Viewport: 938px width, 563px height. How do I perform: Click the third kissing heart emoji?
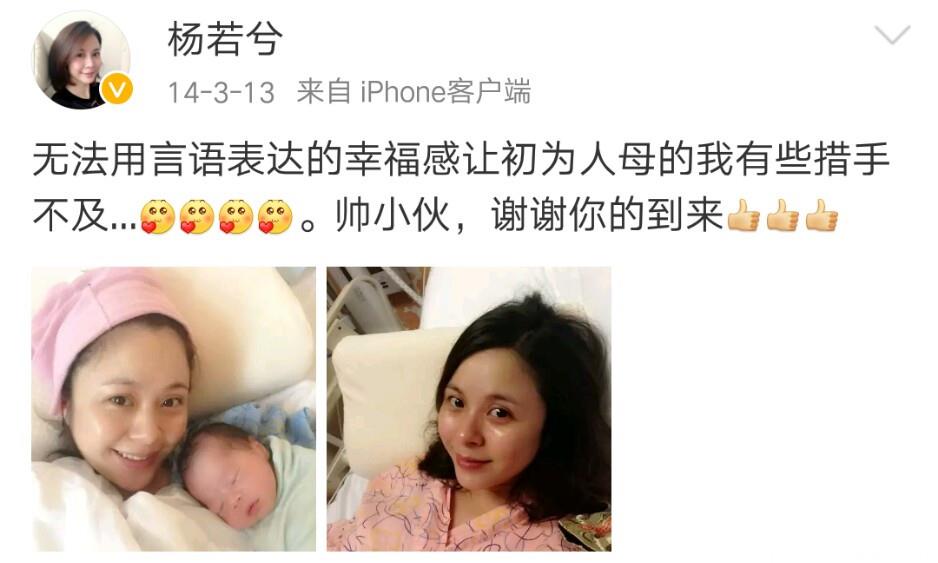point(236,217)
